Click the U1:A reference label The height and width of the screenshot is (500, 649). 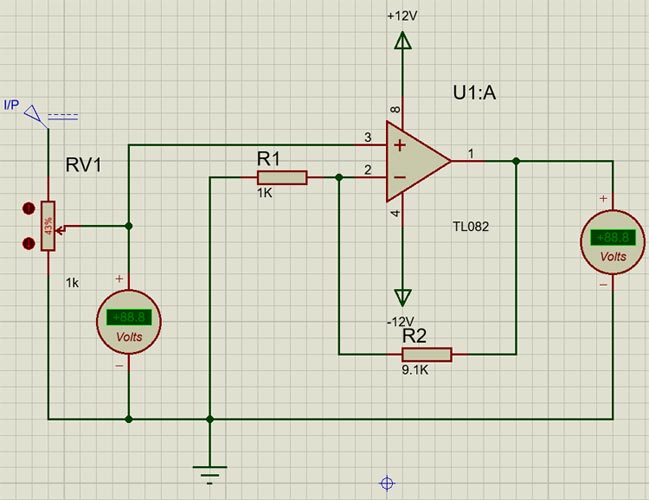(476, 94)
